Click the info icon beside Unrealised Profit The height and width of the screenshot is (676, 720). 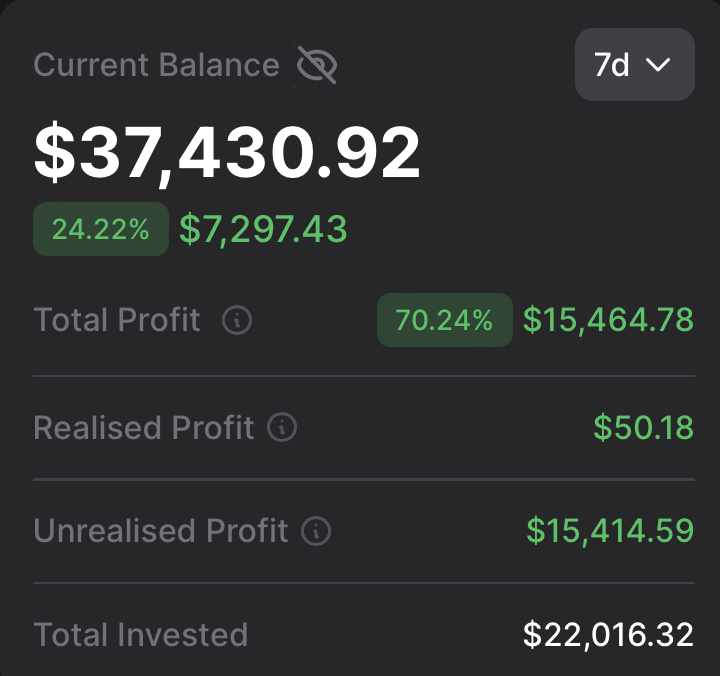coord(316,531)
